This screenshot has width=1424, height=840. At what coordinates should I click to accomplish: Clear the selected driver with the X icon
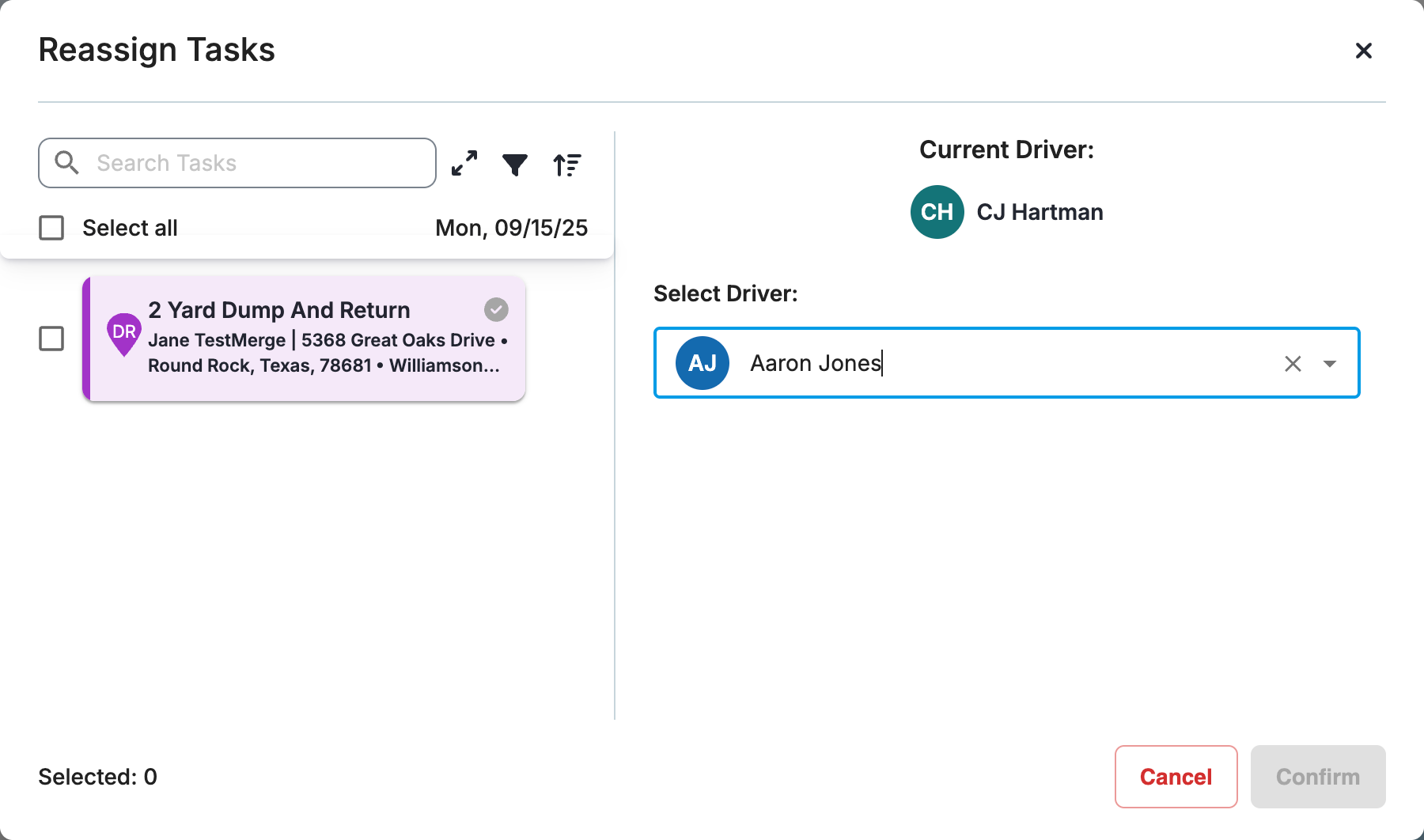pyautogui.click(x=1293, y=363)
